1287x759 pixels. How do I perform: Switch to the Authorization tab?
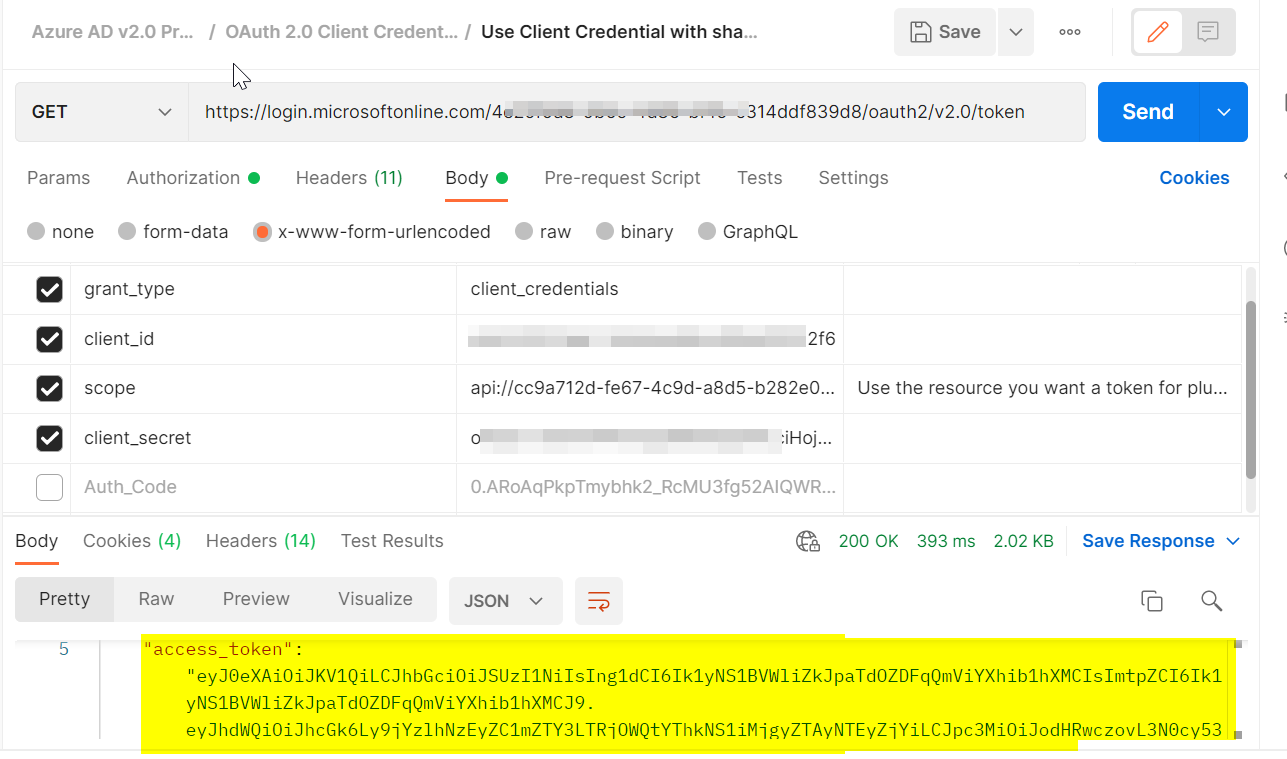193,178
